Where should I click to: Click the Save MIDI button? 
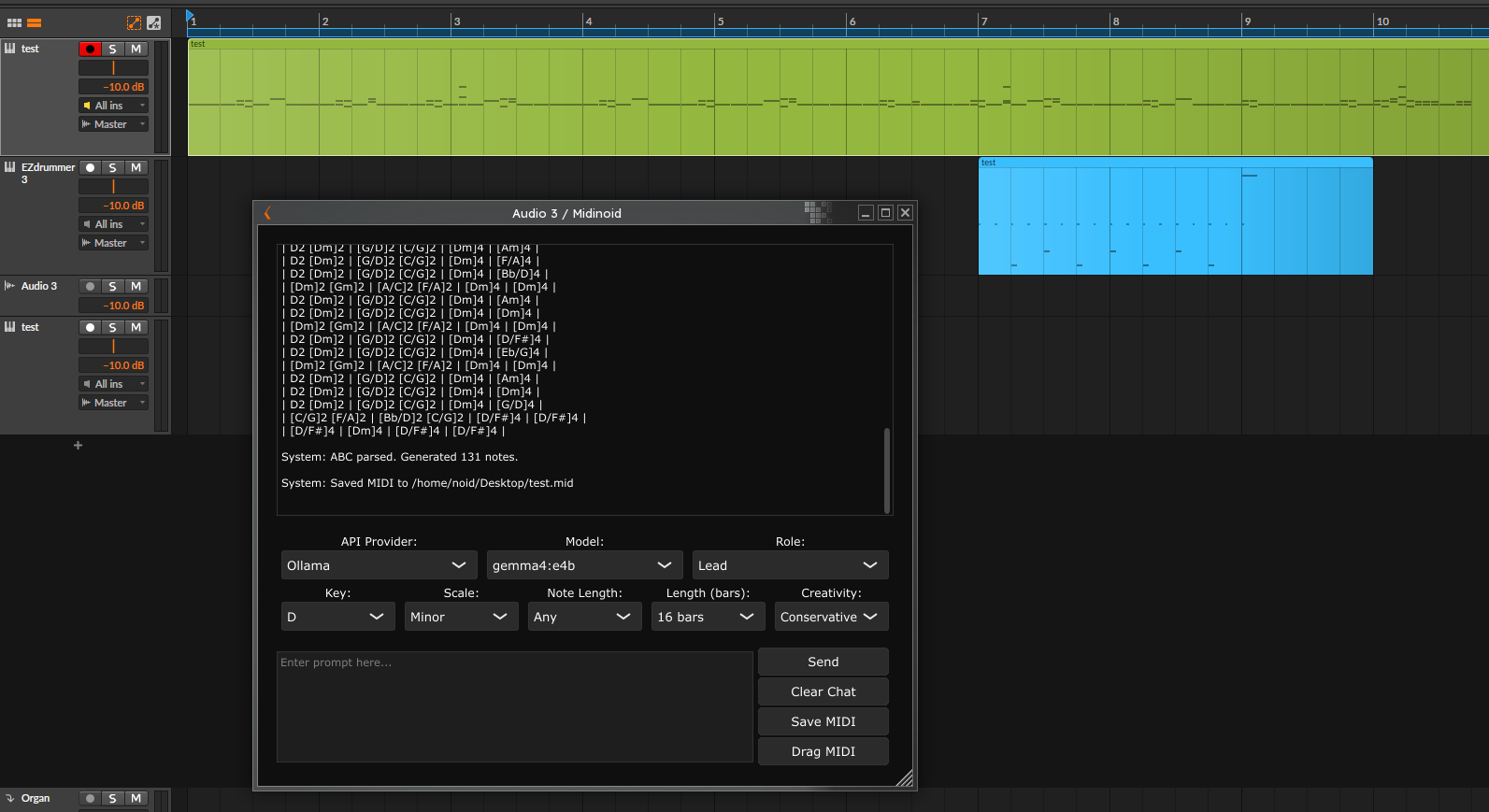click(x=823, y=721)
